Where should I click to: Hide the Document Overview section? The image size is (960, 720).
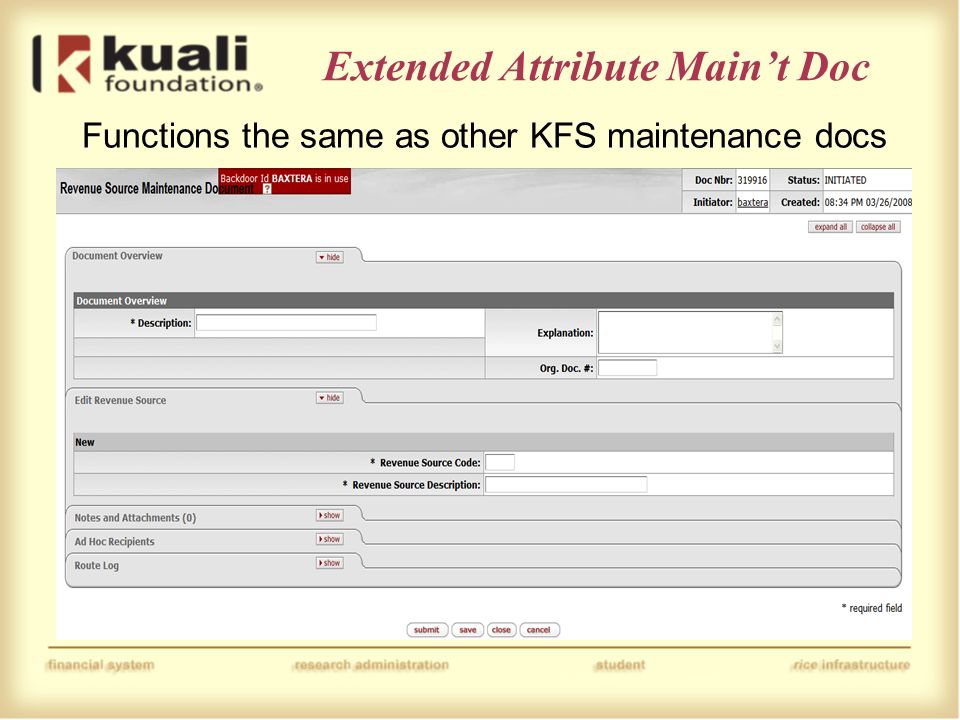tap(329, 257)
